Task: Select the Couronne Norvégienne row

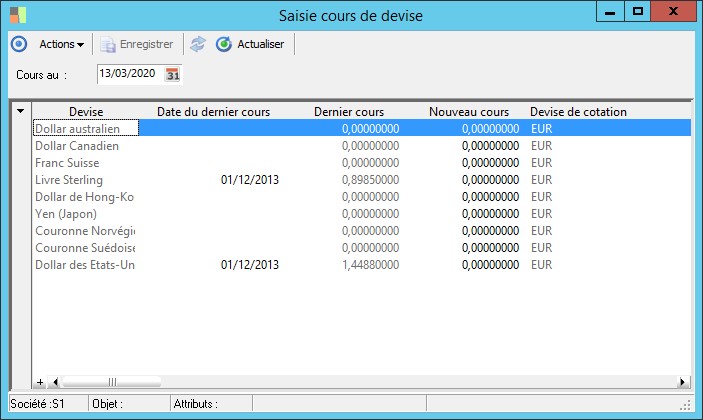Action: [362, 231]
